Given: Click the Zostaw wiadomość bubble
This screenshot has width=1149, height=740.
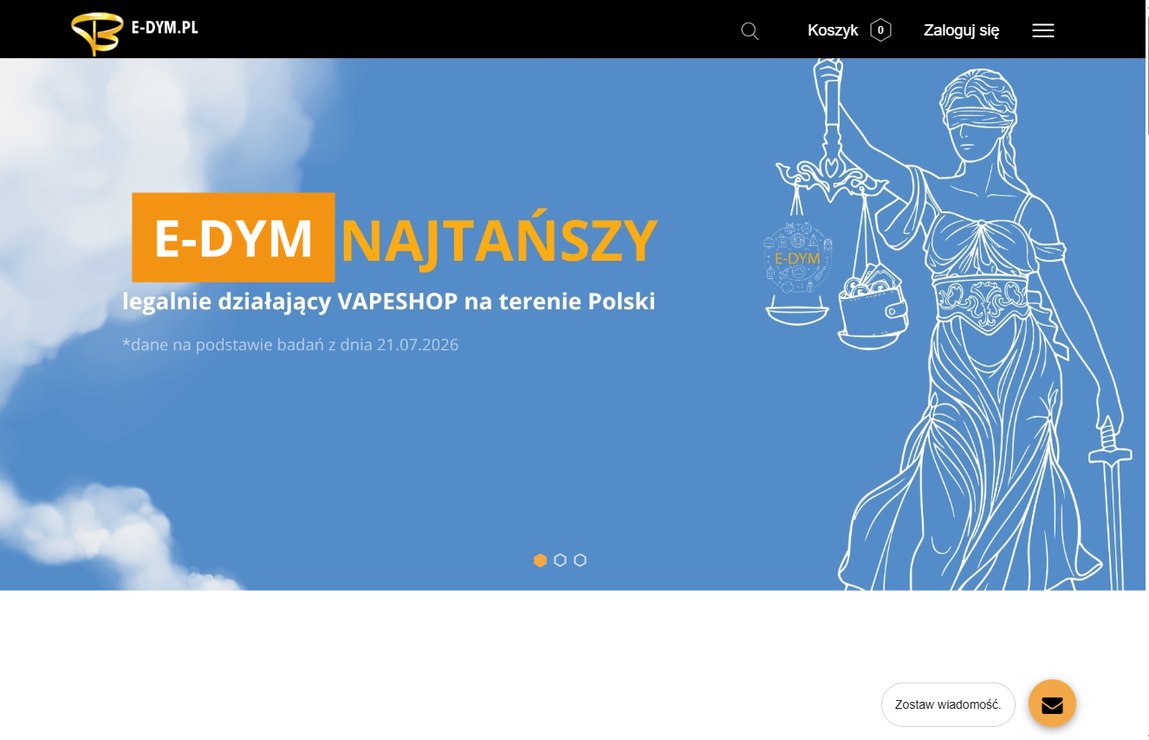Looking at the screenshot, I should point(947,704).
